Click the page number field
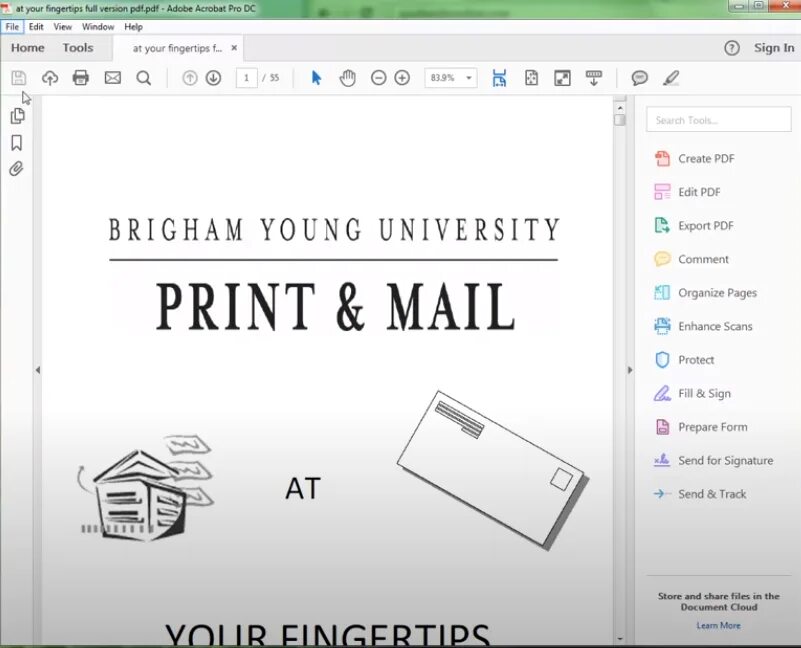801x648 pixels. [x=247, y=78]
